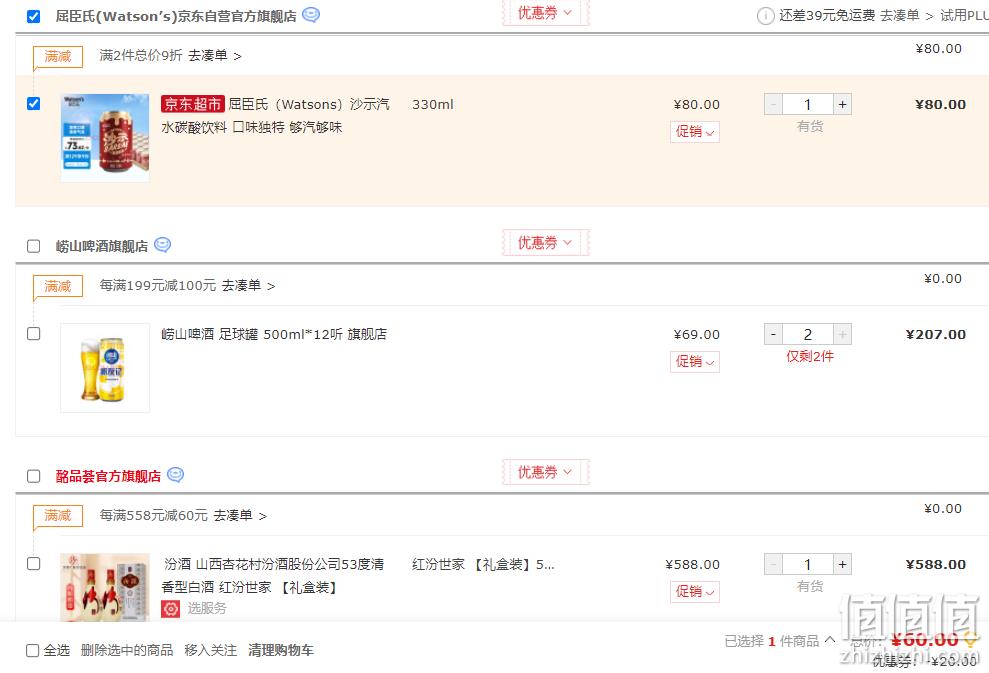
Task: Click 清理购物车 in the bottom bar
Action: point(281,650)
